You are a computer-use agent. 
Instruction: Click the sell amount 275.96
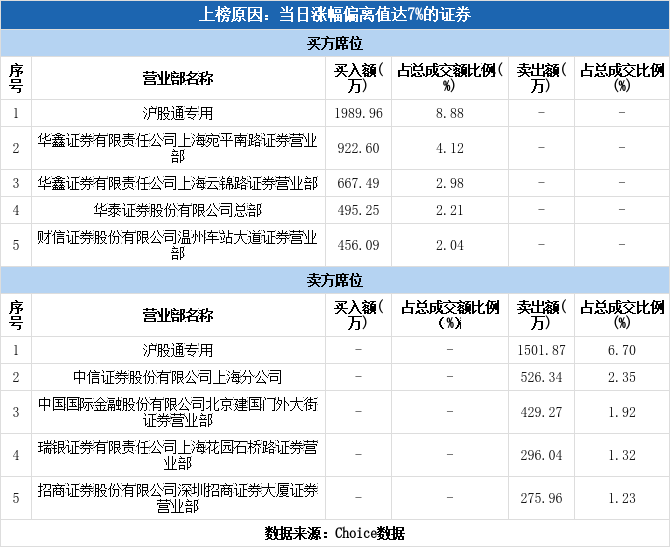[x=541, y=498]
